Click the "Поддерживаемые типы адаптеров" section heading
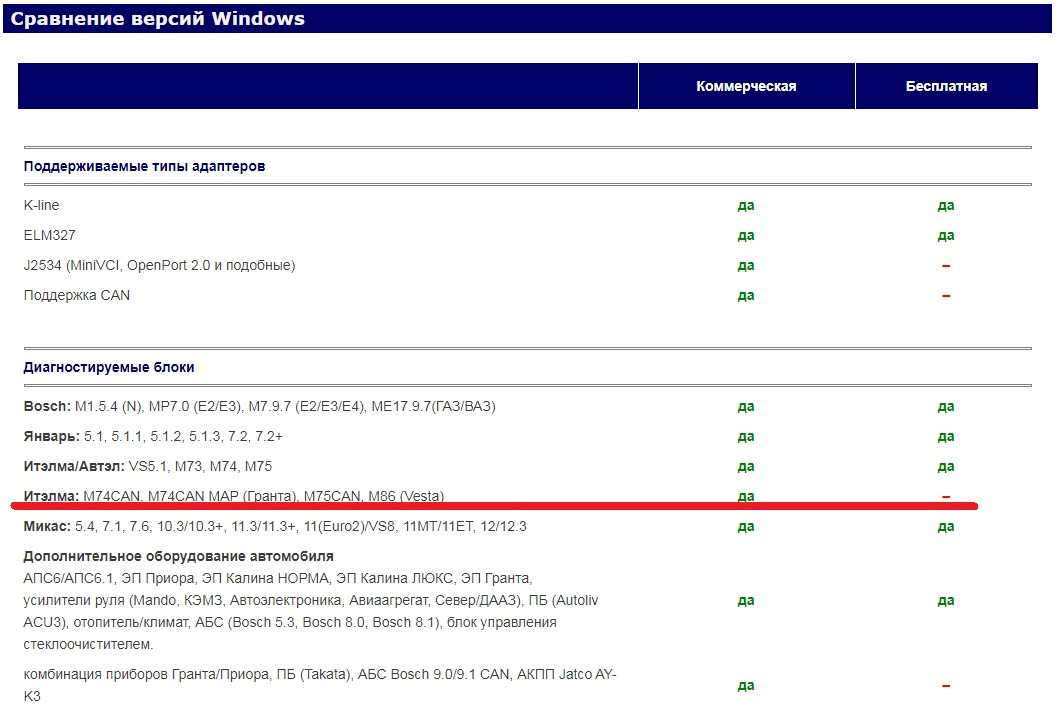Viewport: 1058px width, 718px height. (x=144, y=166)
